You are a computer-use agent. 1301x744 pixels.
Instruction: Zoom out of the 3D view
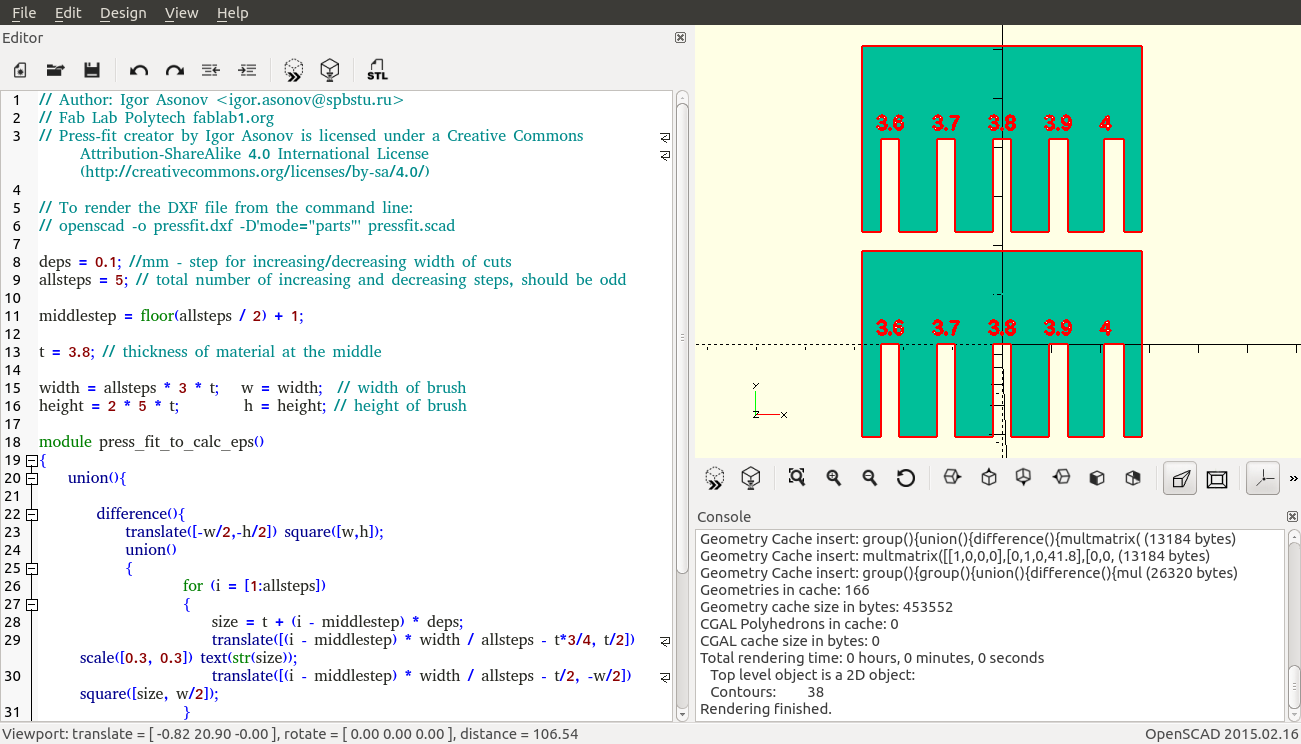870,478
